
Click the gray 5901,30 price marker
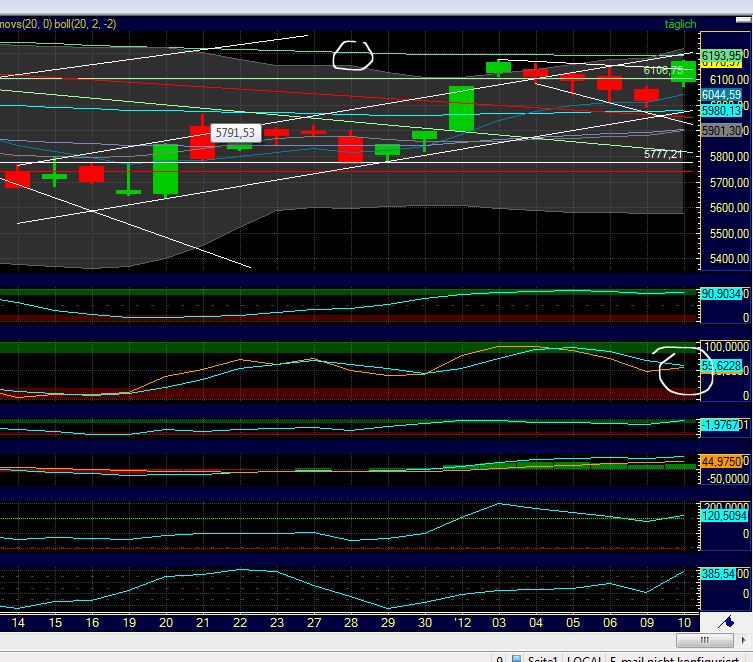click(720, 131)
